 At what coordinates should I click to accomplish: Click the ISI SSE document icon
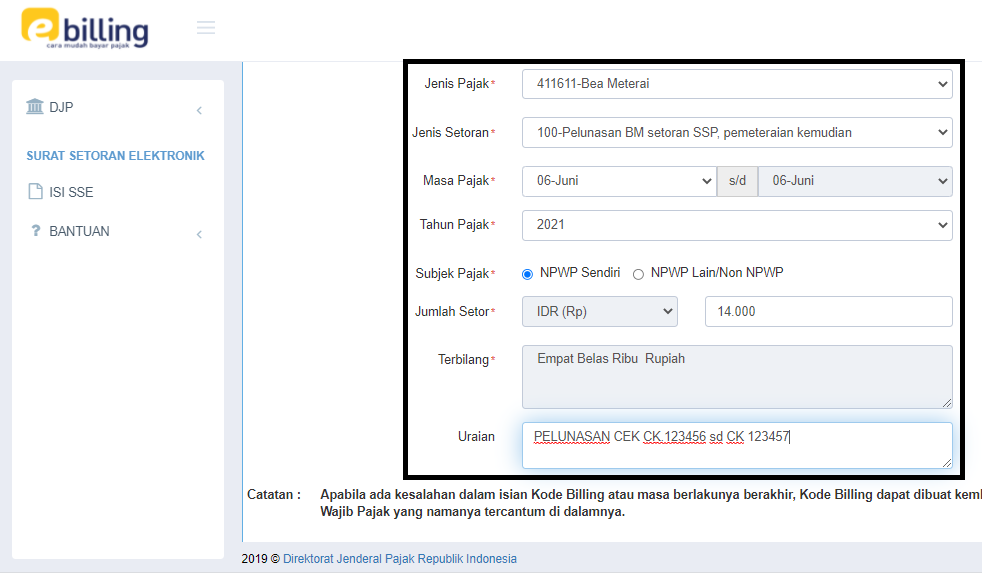coord(35,192)
